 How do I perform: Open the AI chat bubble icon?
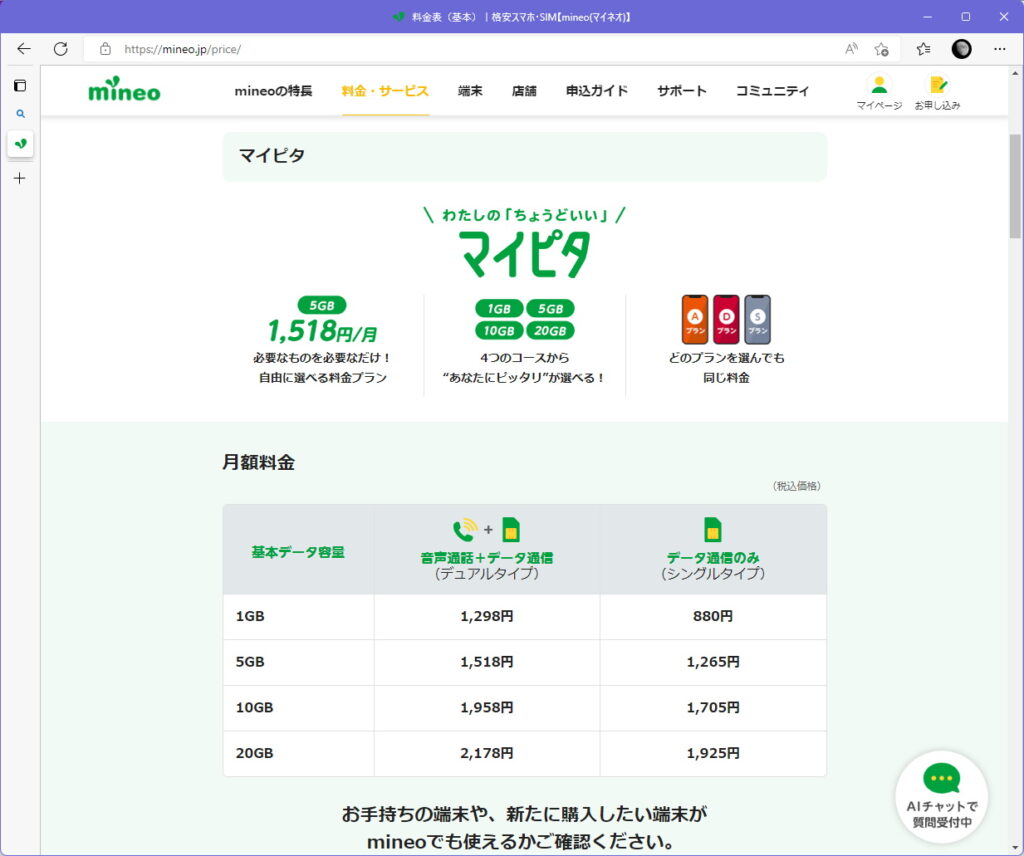click(941, 797)
